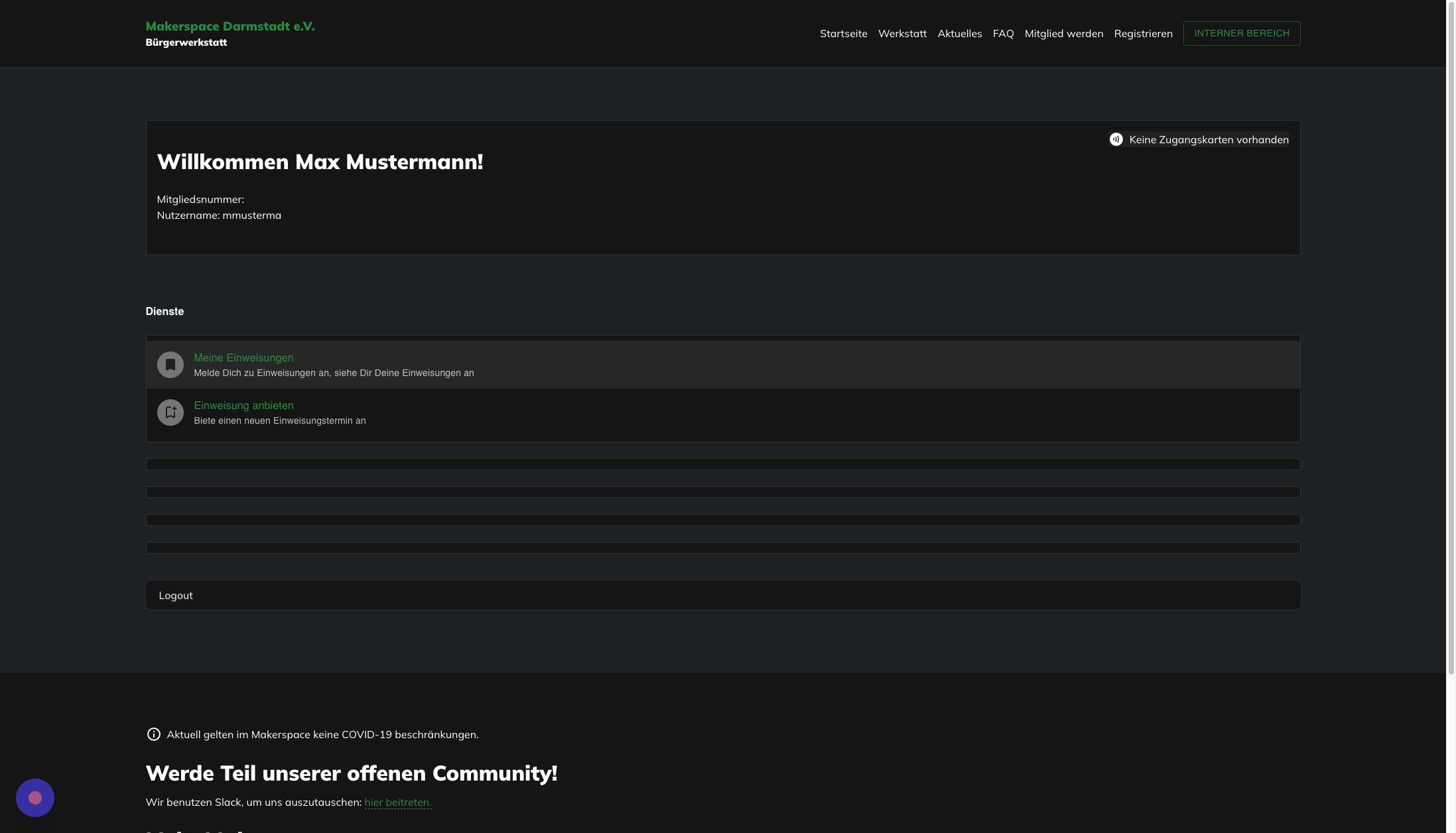The width and height of the screenshot is (1456, 833).
Task: Open the Meine Einweisungen link
Action: pyautogui.click(x=243, y=357)
